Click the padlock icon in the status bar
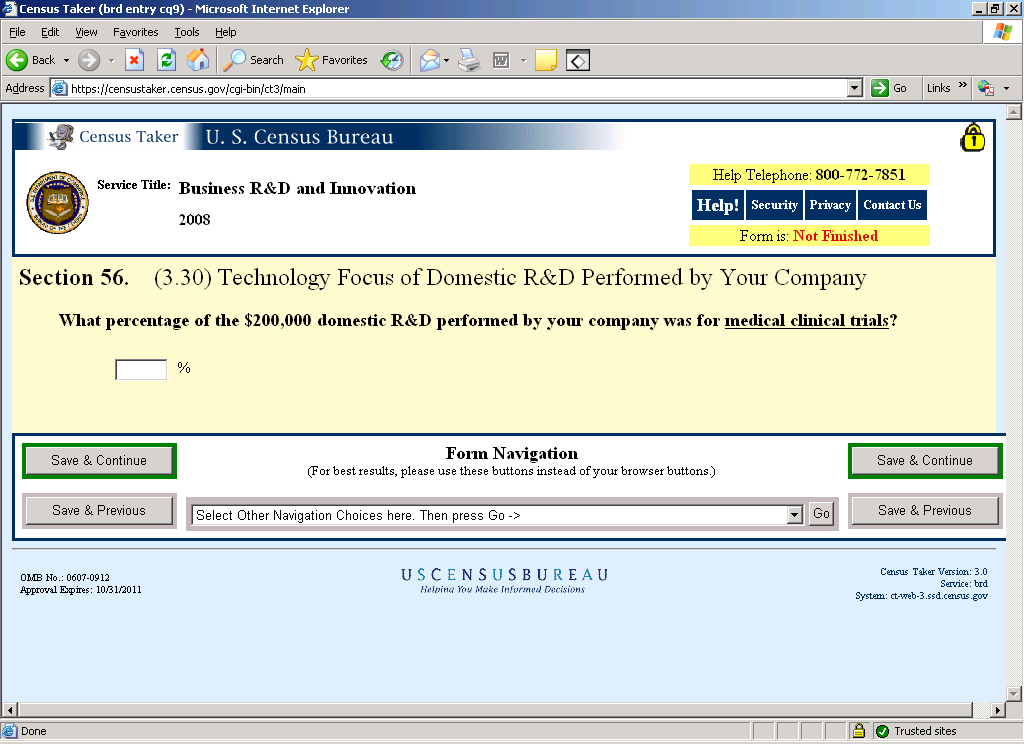 (859, 730)
